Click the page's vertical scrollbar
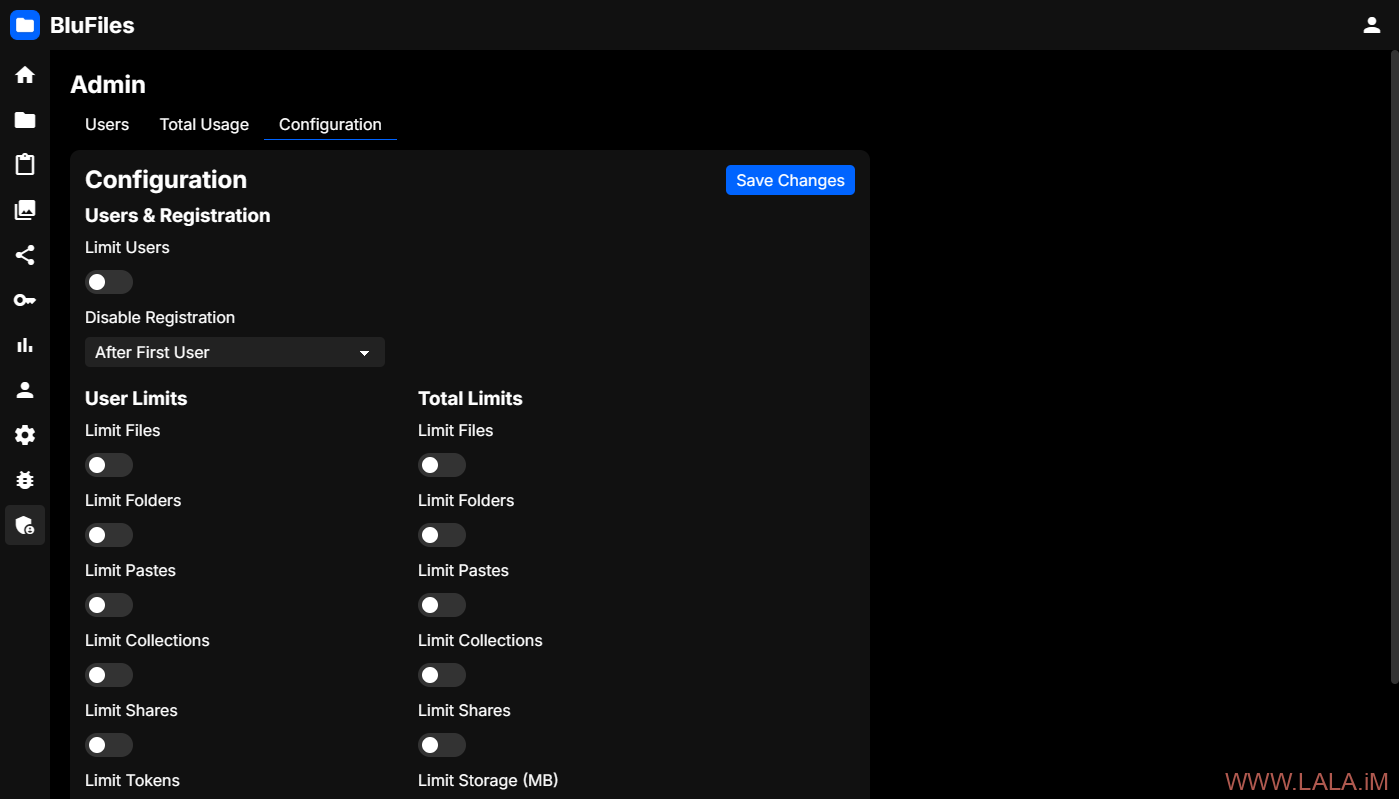This screenshot has width=1399, height=799. tap(1394, 370)
